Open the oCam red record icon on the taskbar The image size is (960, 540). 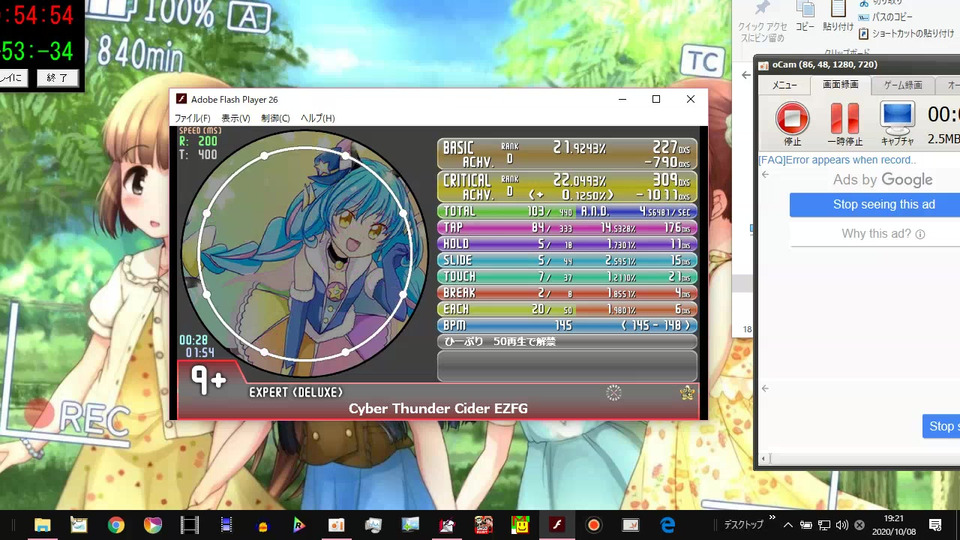tap(593, 525)
